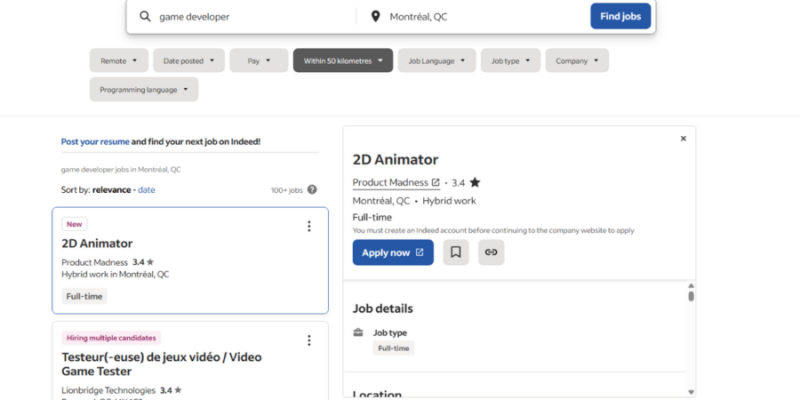Expand the Programming language filter
This screenshot has width=800, height=400.
pyautogui.click(x=144, y=90)
